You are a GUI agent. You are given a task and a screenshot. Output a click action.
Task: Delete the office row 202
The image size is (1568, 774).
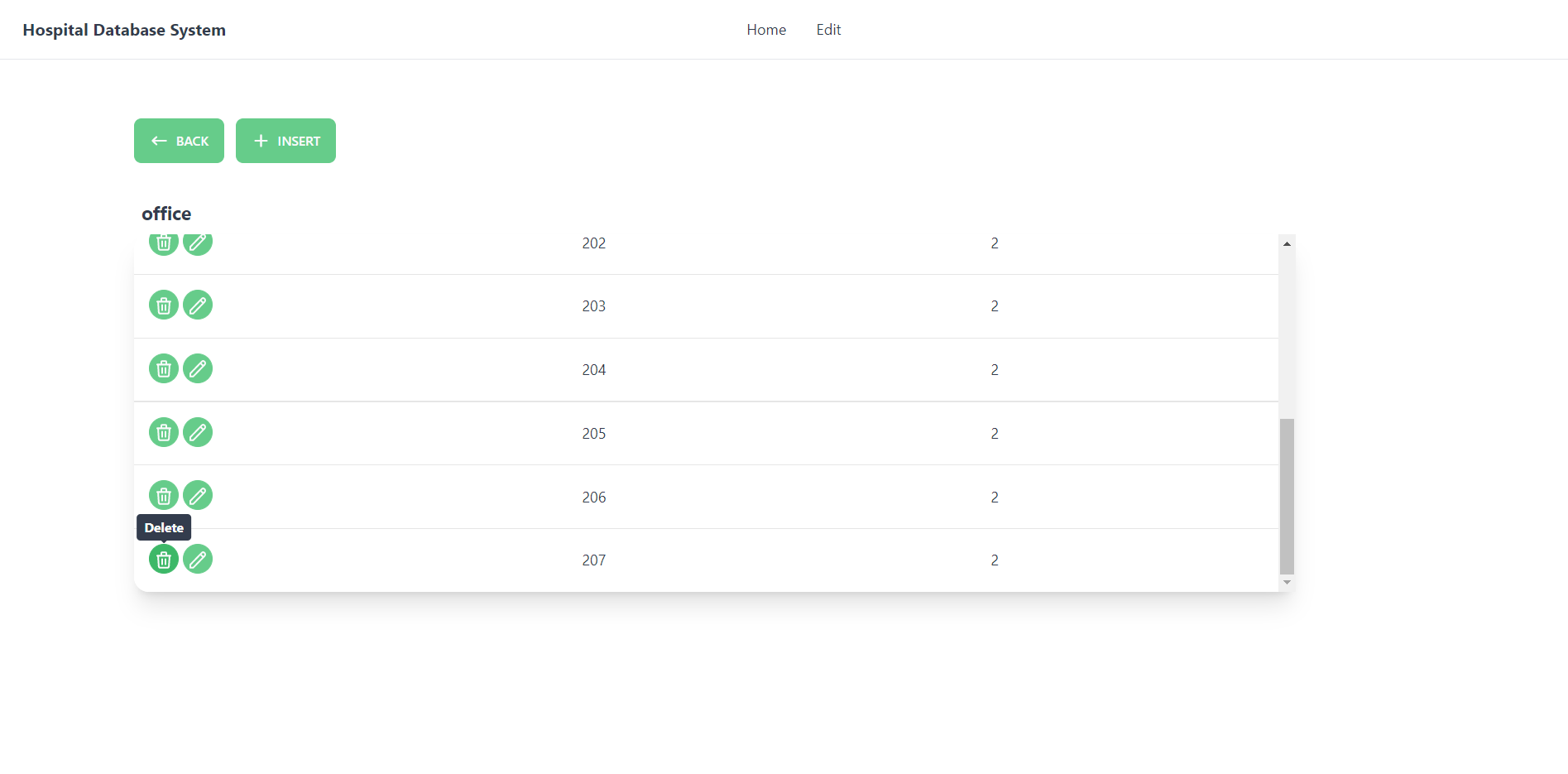click(x=164, y=245)
